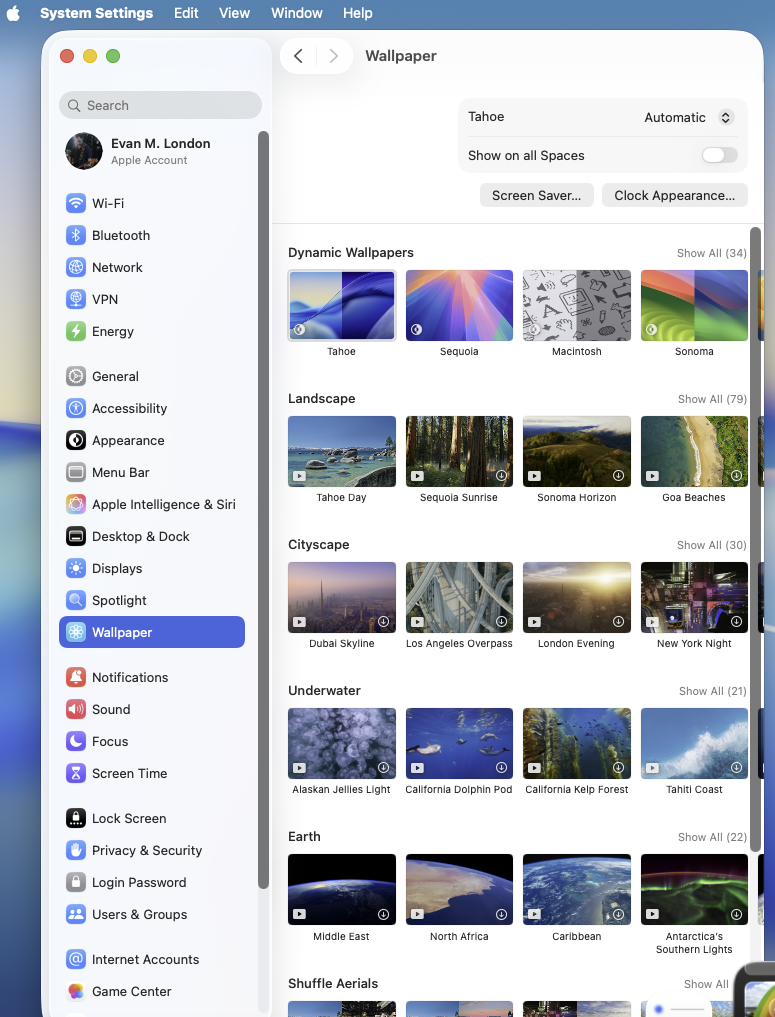Screen dimensions: 775x1017
Task: Click Privacy & Security hand icon
Action: 76,850
